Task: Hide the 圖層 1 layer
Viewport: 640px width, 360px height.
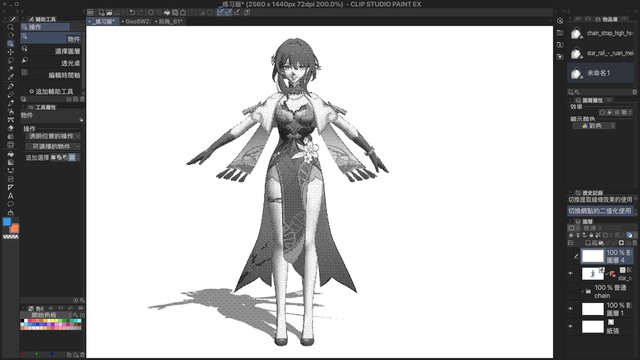Action: (x=571, y=309)
